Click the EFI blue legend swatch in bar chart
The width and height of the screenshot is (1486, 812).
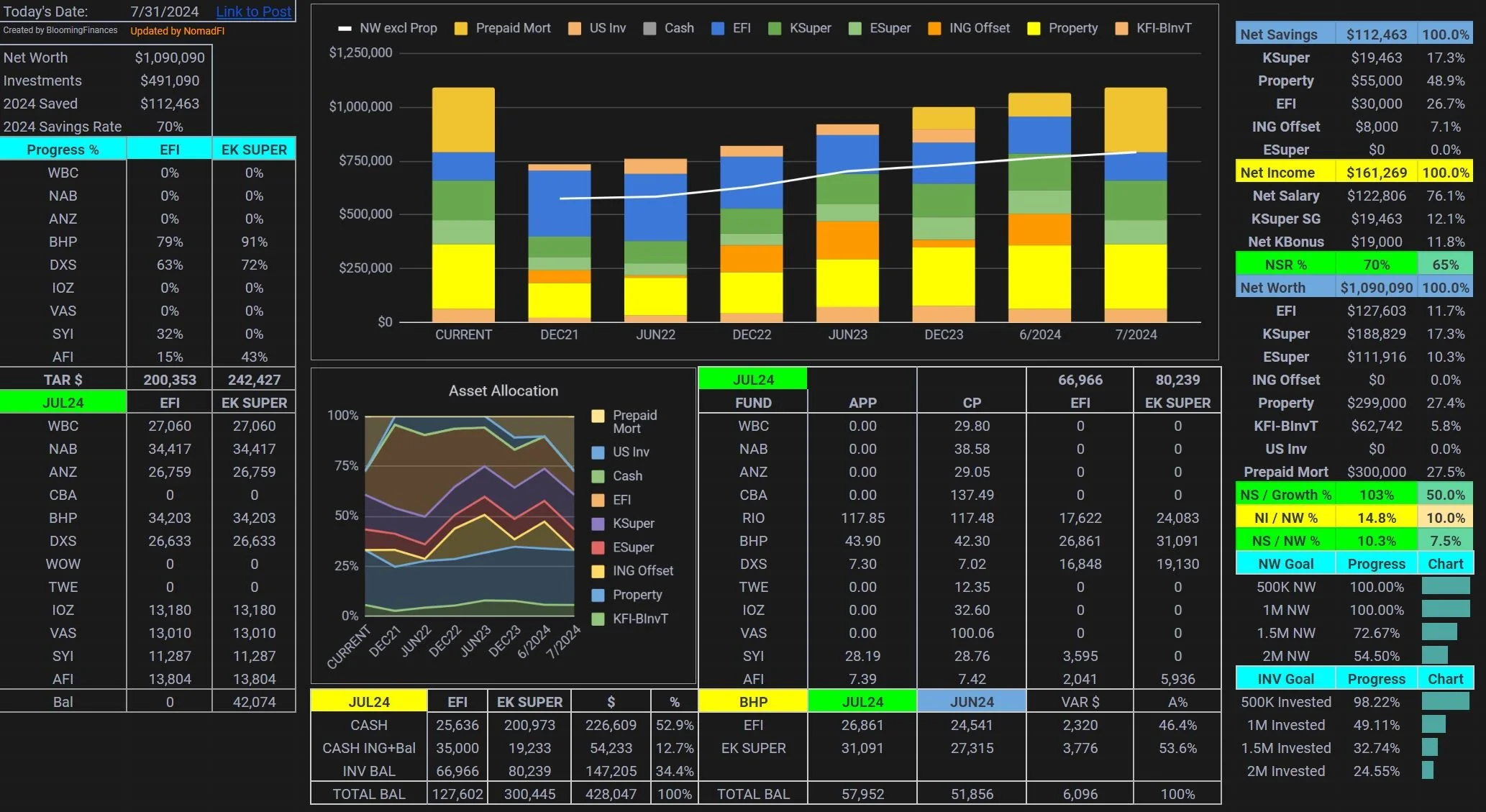pos(717,29)
